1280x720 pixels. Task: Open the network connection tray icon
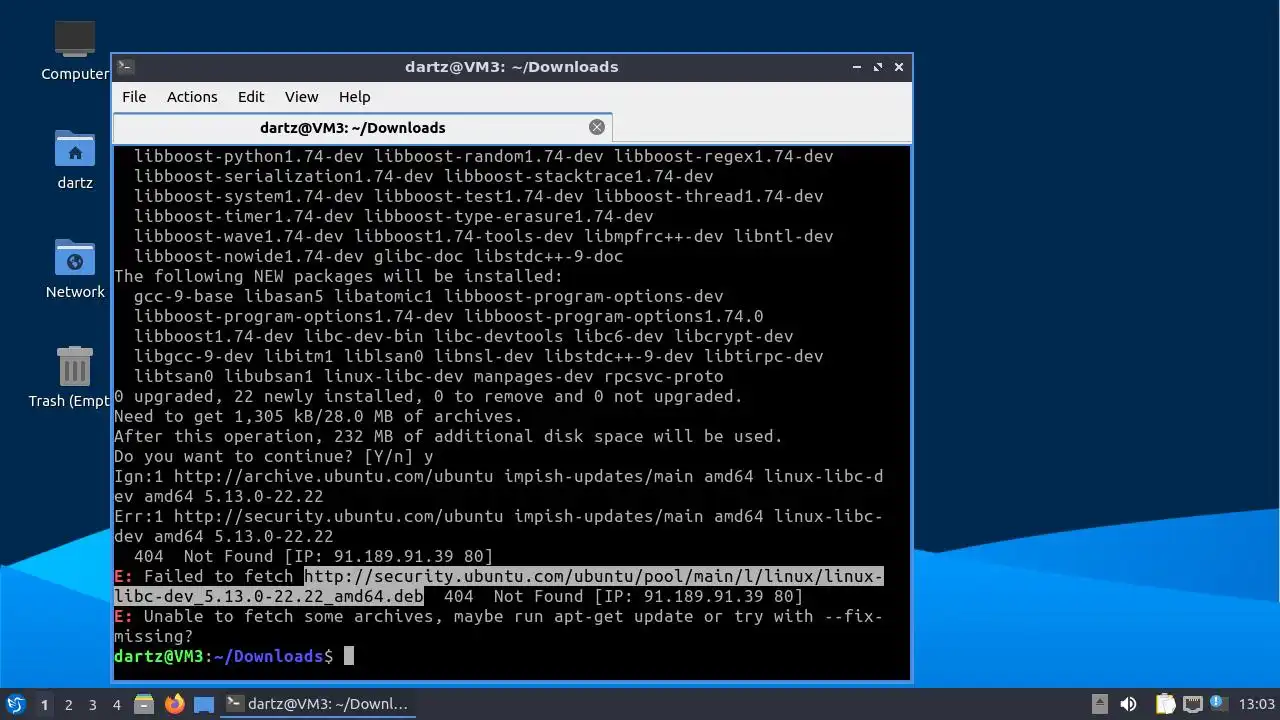[1192, 704]
